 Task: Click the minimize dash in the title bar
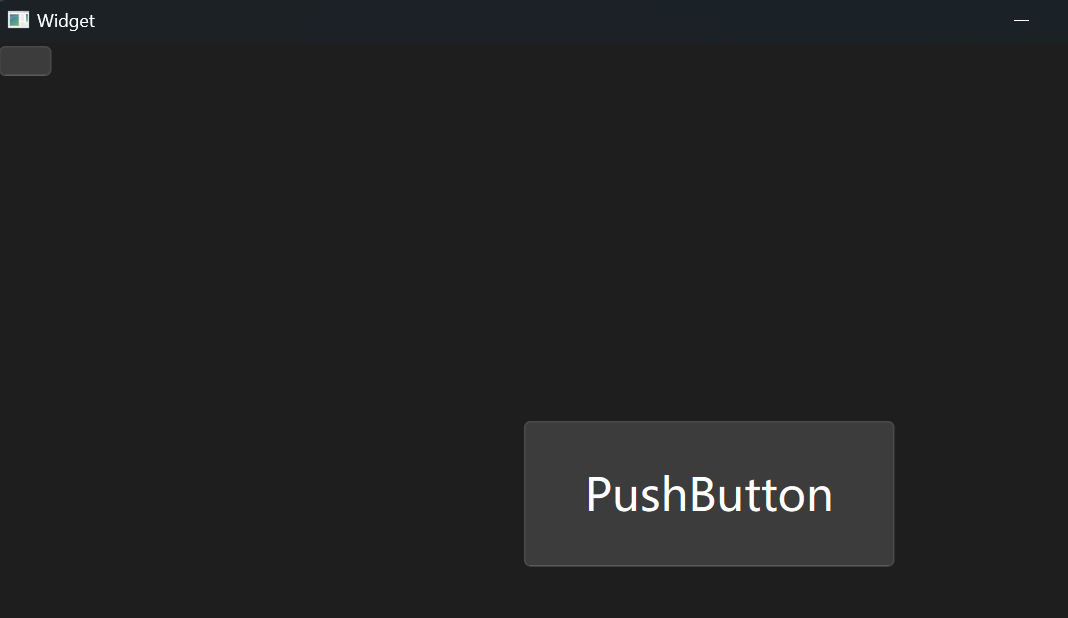click(1021, 20)
